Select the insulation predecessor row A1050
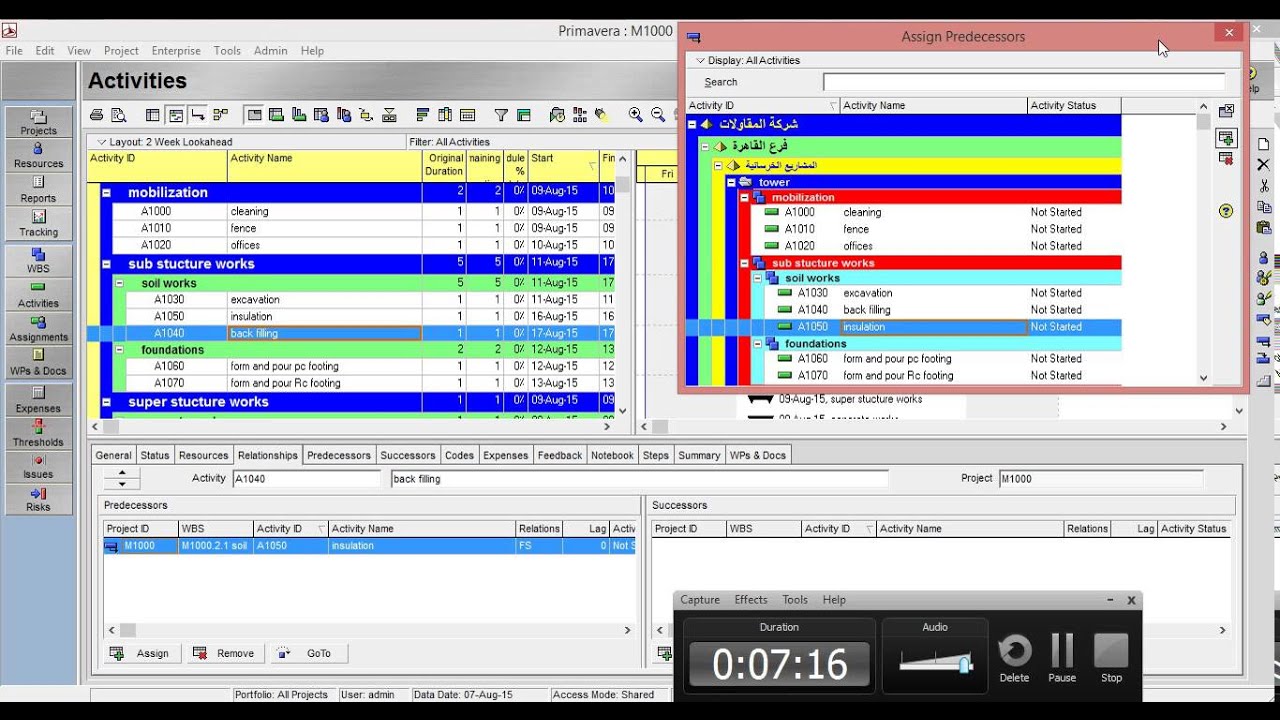Screen dimensions: 1280x720 coord(370,546)
